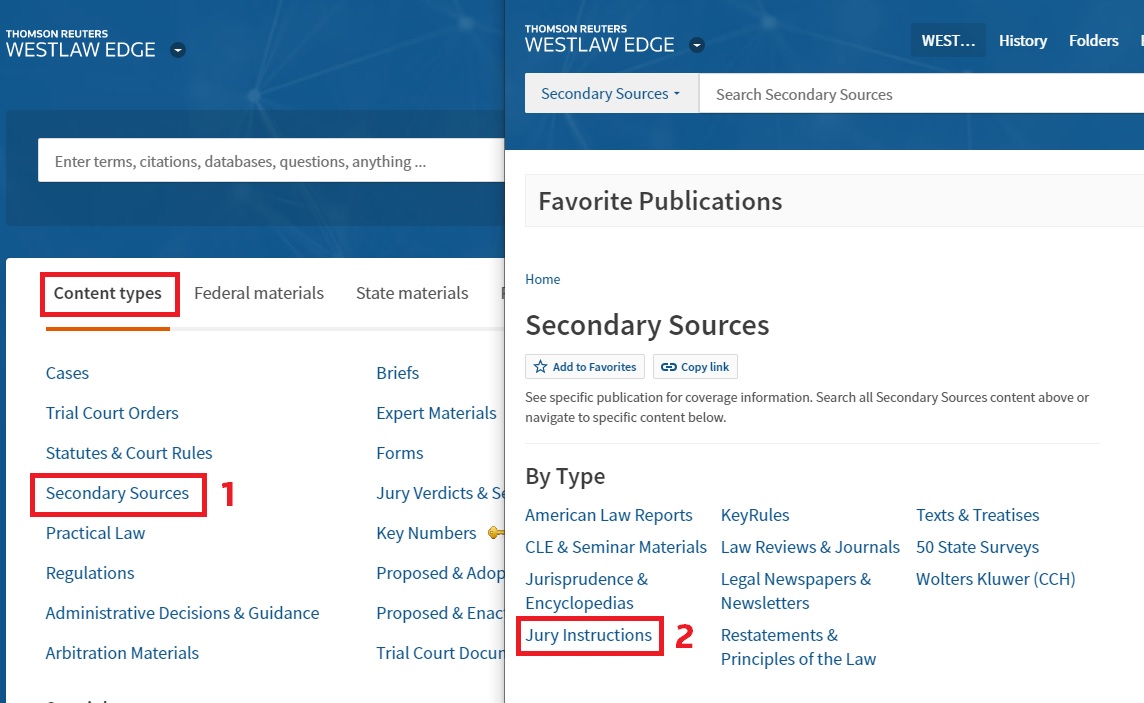The height and width of the screenshot is (703, 1144).
Task: Focus the main 'Enter terms, citations' search box
Action: [x=270, y=161]
